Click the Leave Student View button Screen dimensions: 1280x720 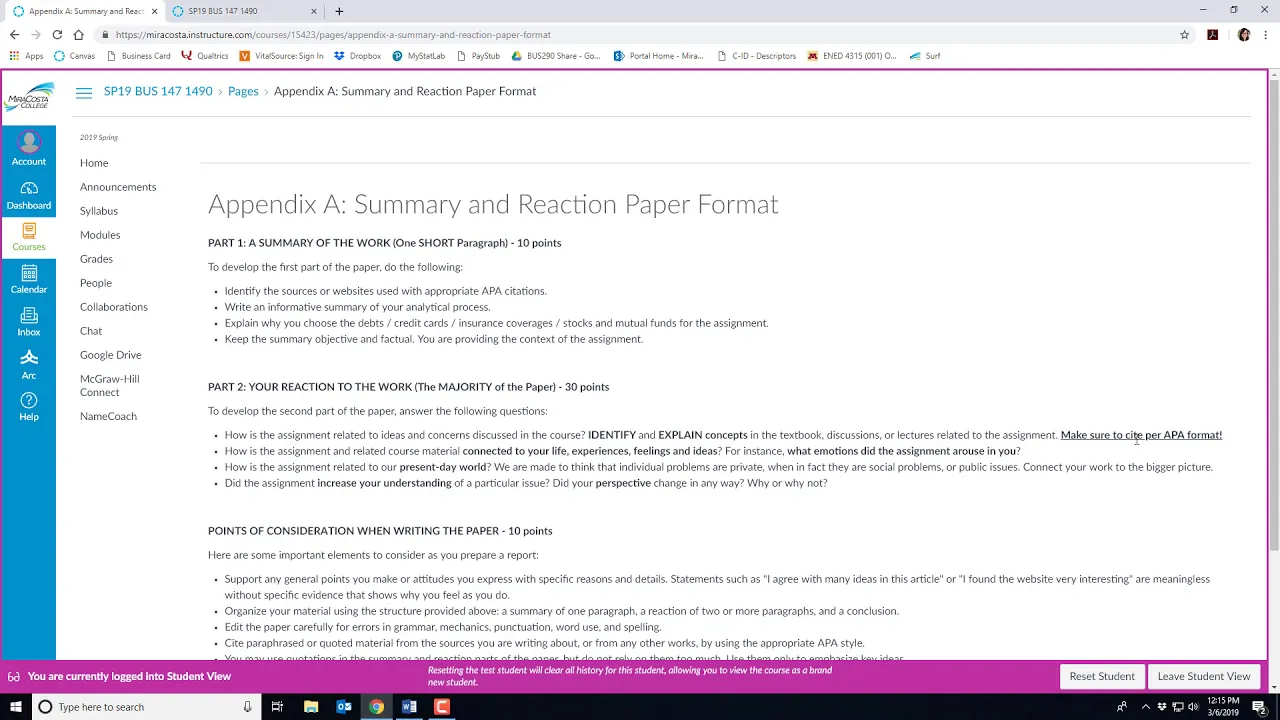[x=1204, y=676]
